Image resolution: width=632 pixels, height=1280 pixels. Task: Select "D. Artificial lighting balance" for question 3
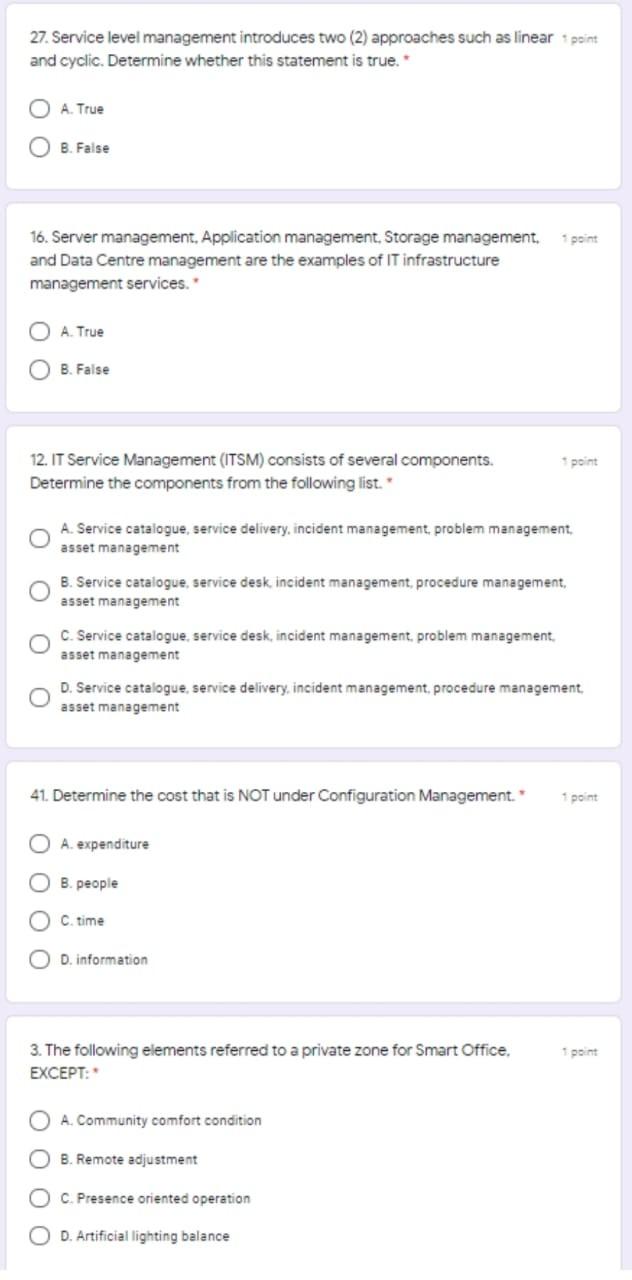click(x=39, y=1235)
